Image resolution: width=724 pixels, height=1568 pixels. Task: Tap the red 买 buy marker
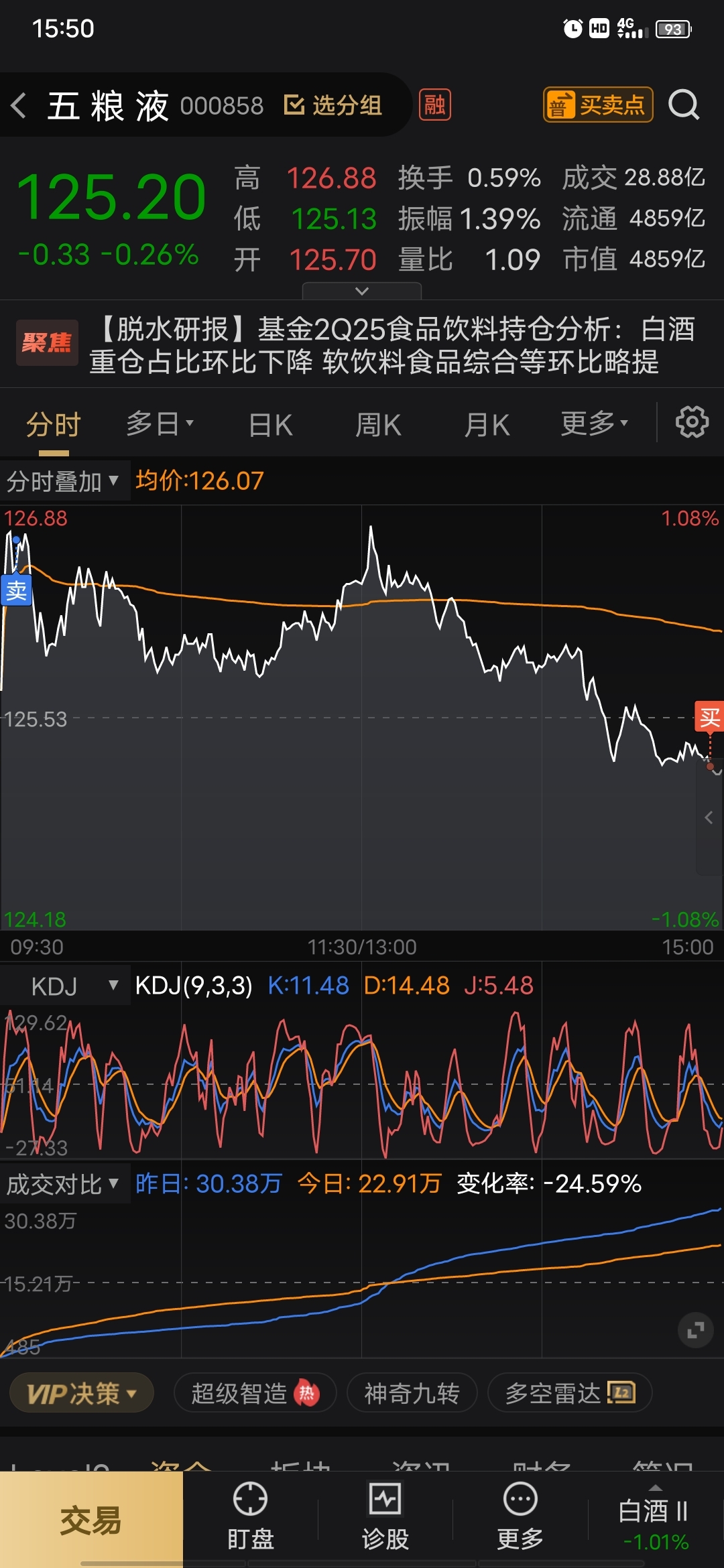pos(709,717)
